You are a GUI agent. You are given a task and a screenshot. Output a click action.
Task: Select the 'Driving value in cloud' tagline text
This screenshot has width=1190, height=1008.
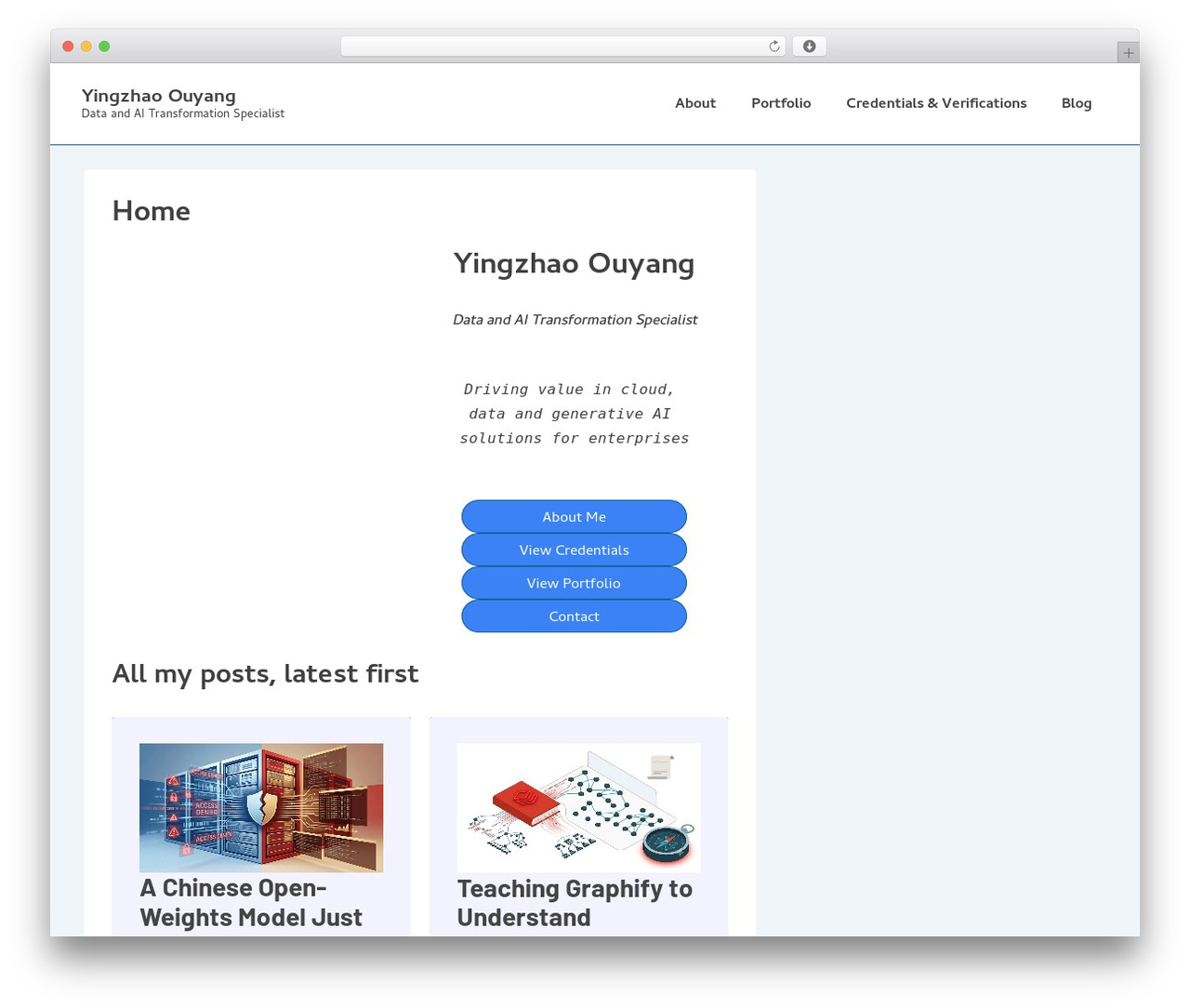(574, 414)
